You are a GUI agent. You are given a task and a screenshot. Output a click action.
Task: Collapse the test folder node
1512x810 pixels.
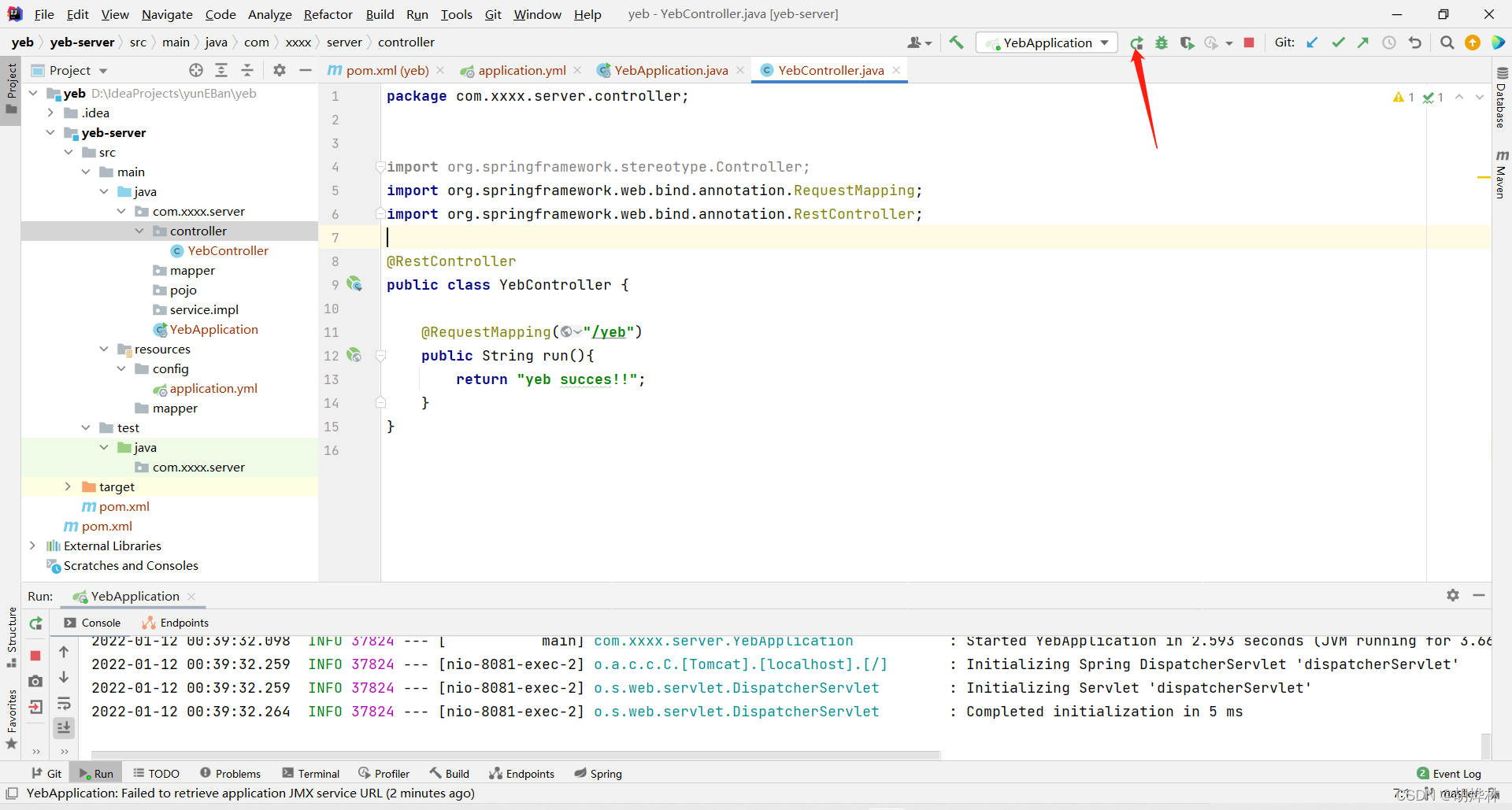pyautogui.click(x=86, y=427)
